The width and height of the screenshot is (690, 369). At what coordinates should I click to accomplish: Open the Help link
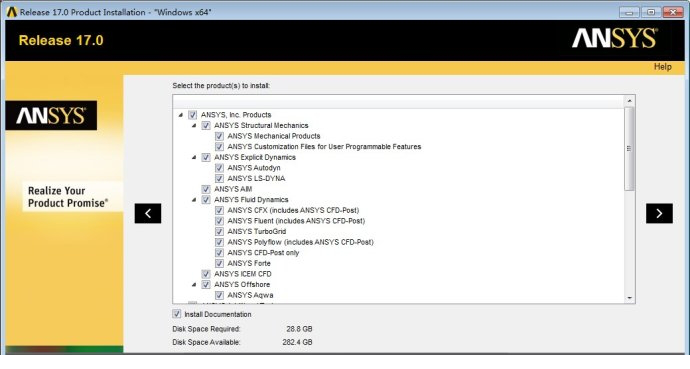tap(662, 67)
